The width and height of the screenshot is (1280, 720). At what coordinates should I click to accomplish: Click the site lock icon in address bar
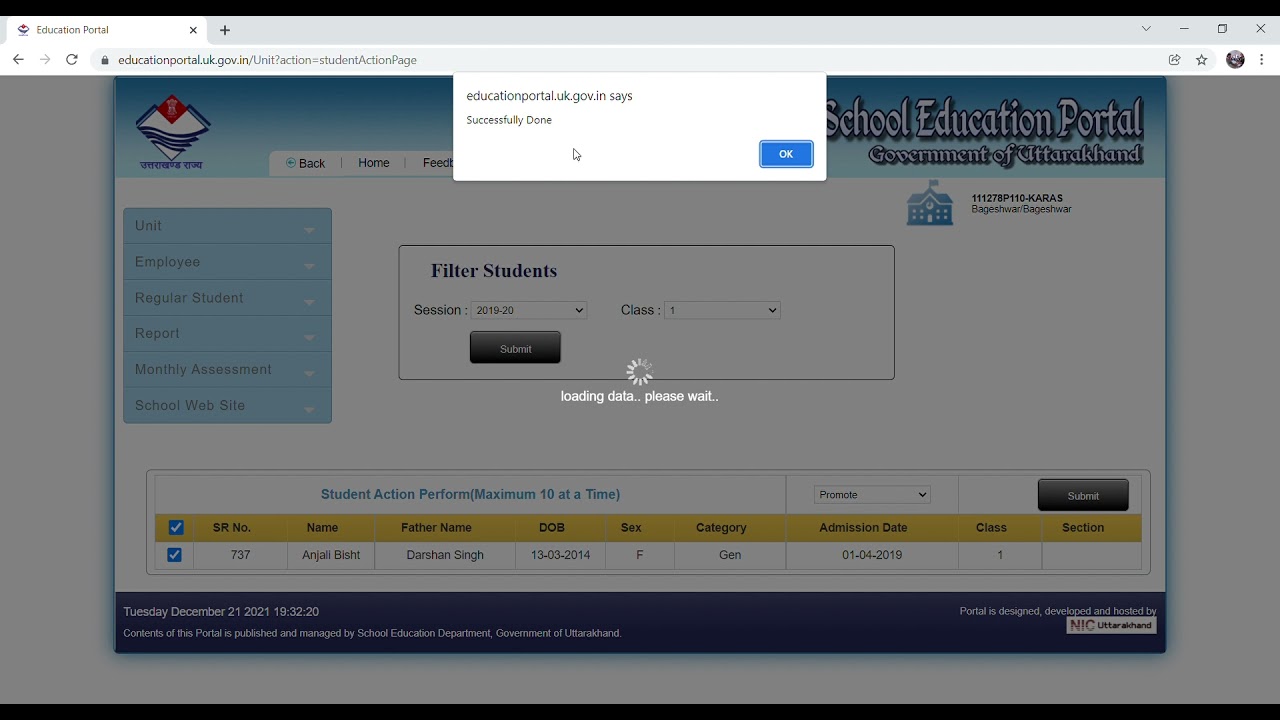tap(105, 60)
